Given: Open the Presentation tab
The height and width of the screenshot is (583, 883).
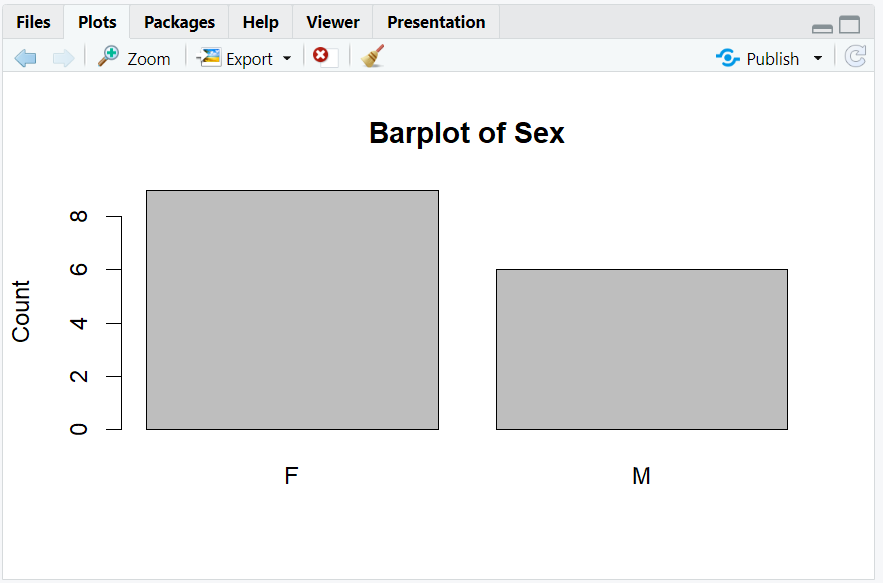Looking at the screenshot, I should [x=435, y=21].
